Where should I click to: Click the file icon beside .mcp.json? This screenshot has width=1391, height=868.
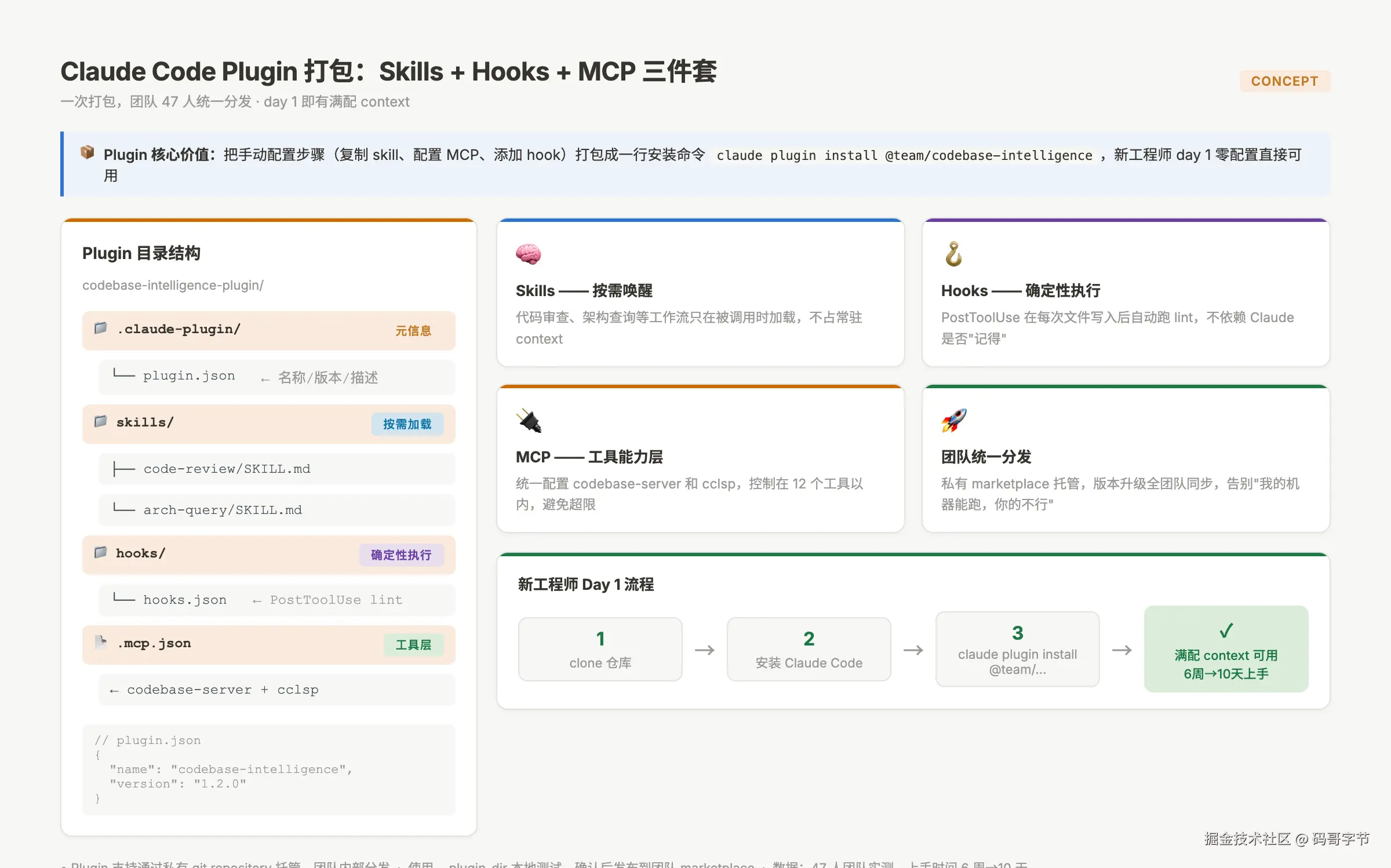[101, 643]
